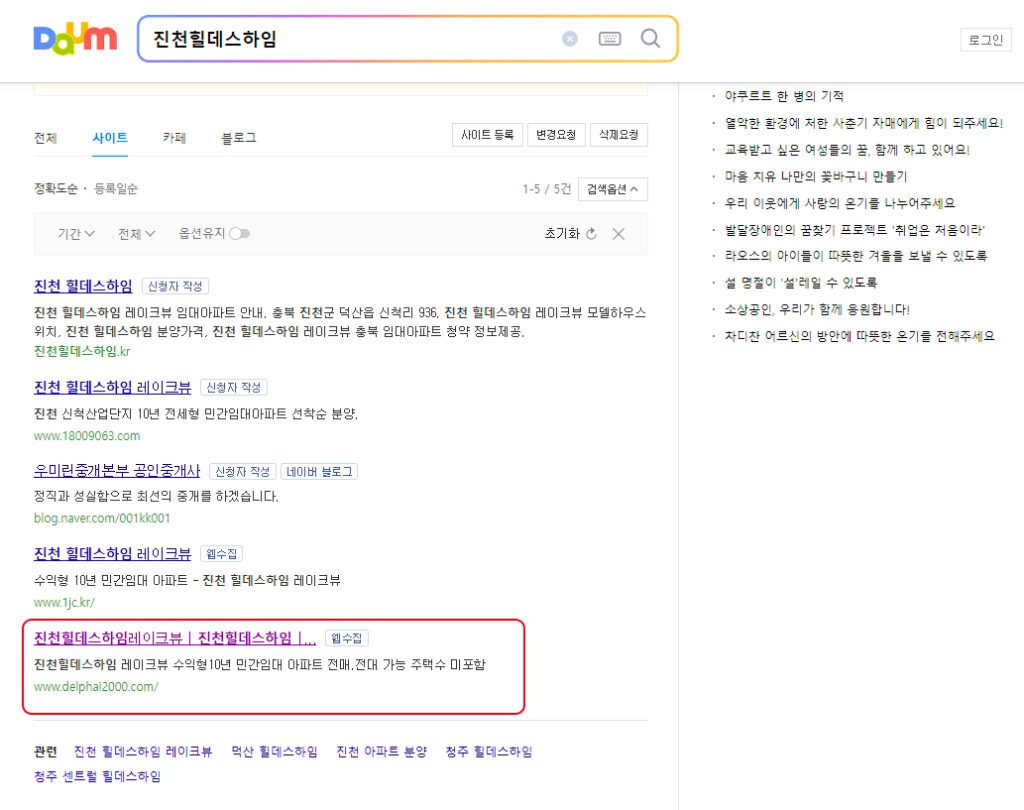Open 설 명절이 '설'레일 수 있도록
Viewport: 1024px width, 810px height.
click(801, 283)
